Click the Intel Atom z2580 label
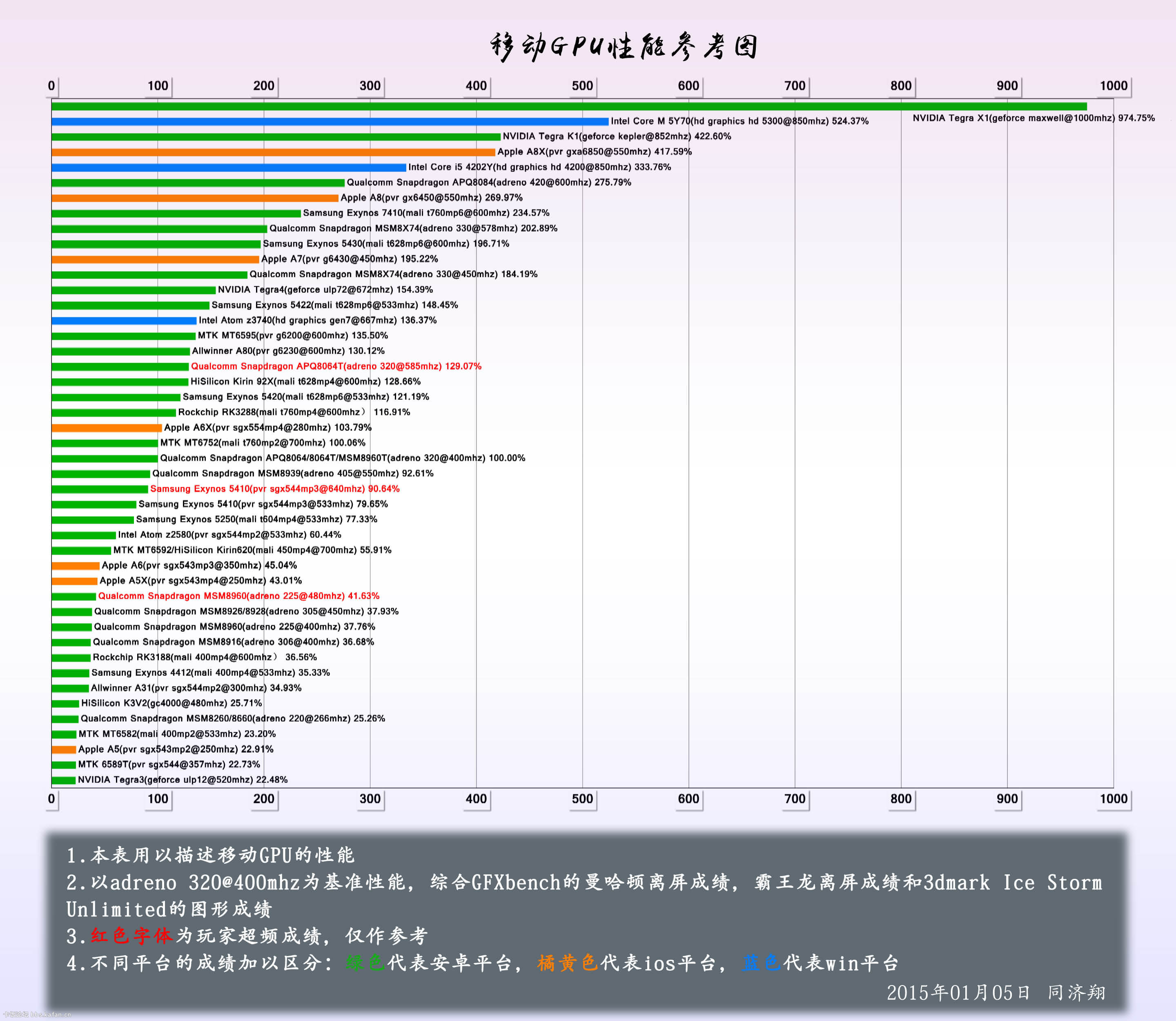 point(229,535)
